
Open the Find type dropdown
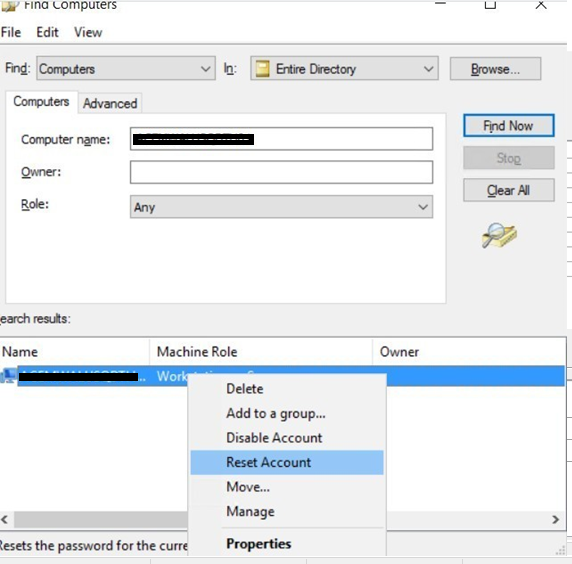click(126, 68)
